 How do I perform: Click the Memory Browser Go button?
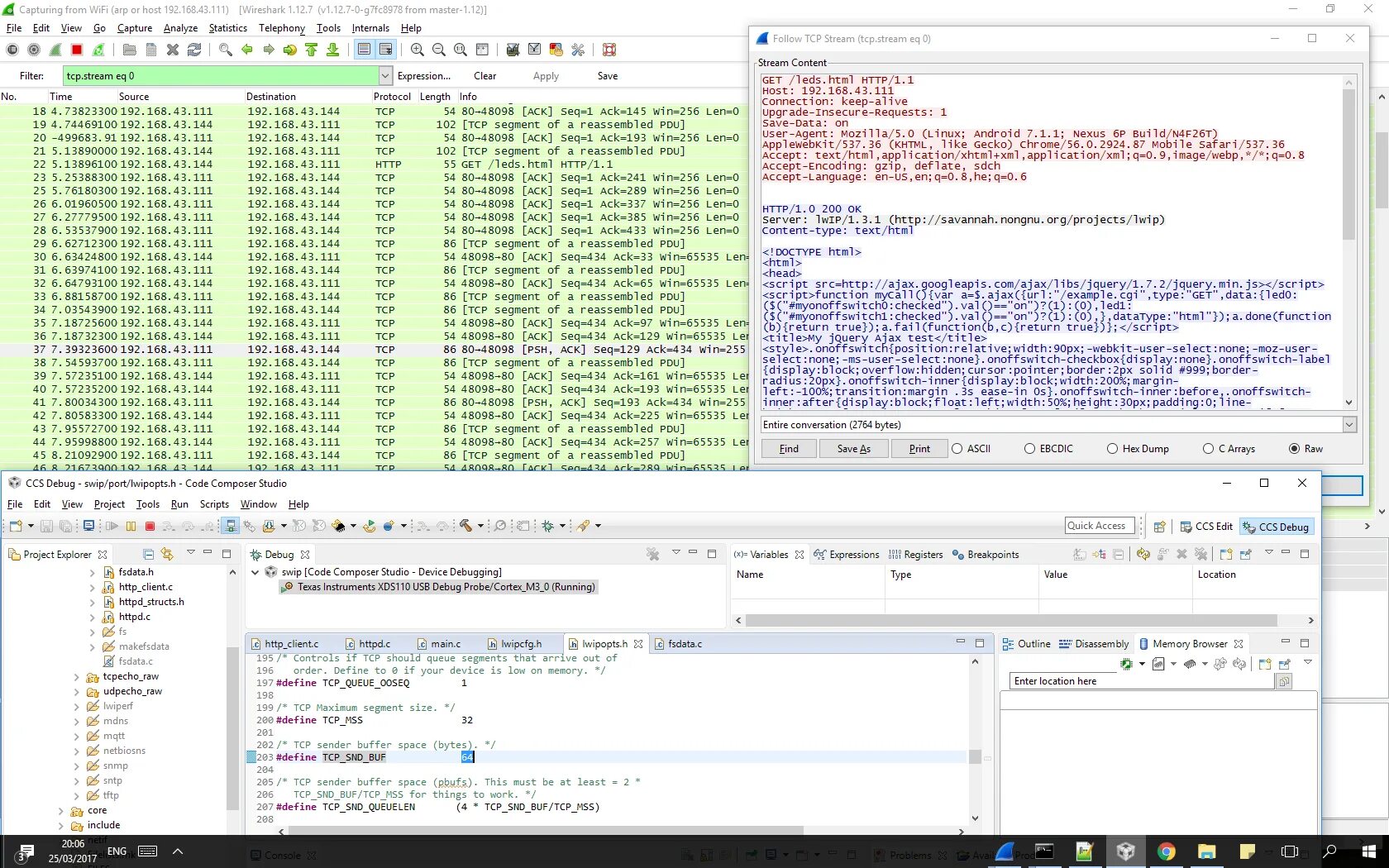pos(1284,681)
